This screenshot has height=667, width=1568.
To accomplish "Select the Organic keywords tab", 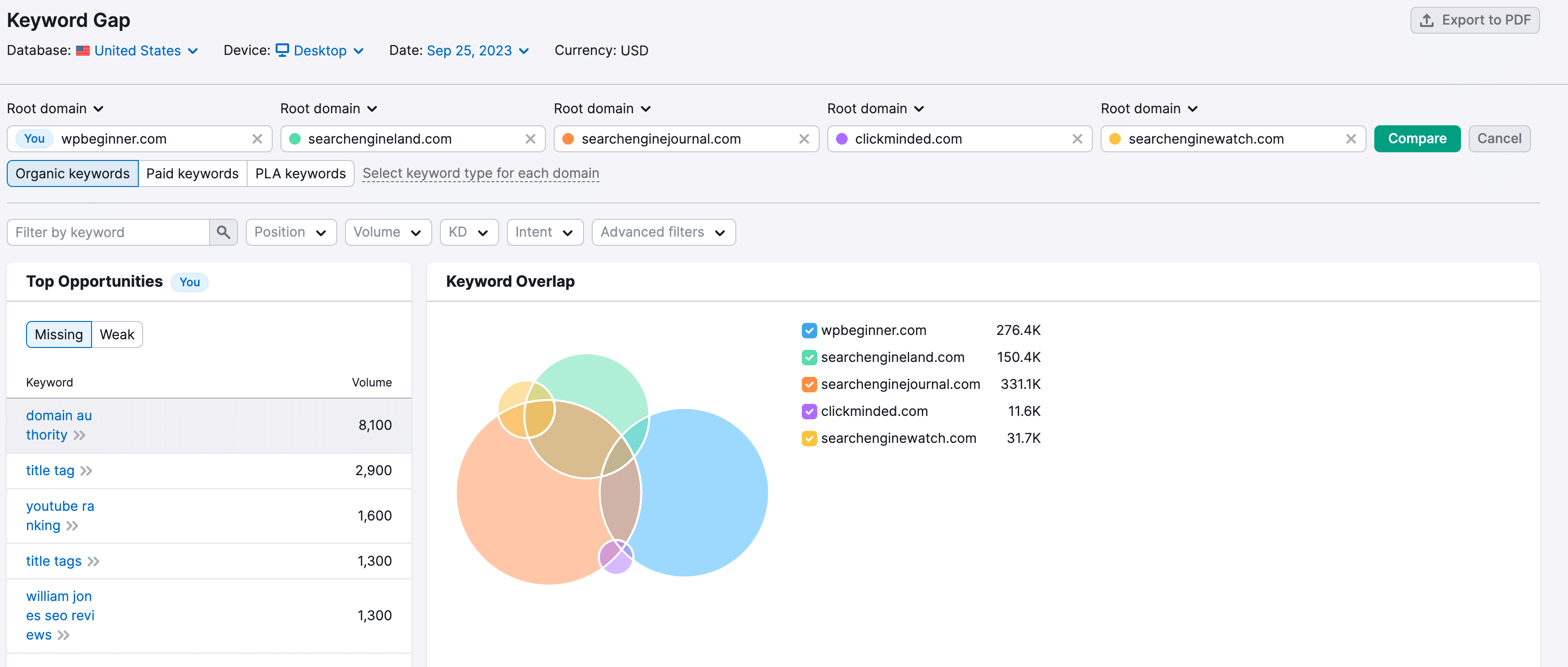I will point(72,173).
